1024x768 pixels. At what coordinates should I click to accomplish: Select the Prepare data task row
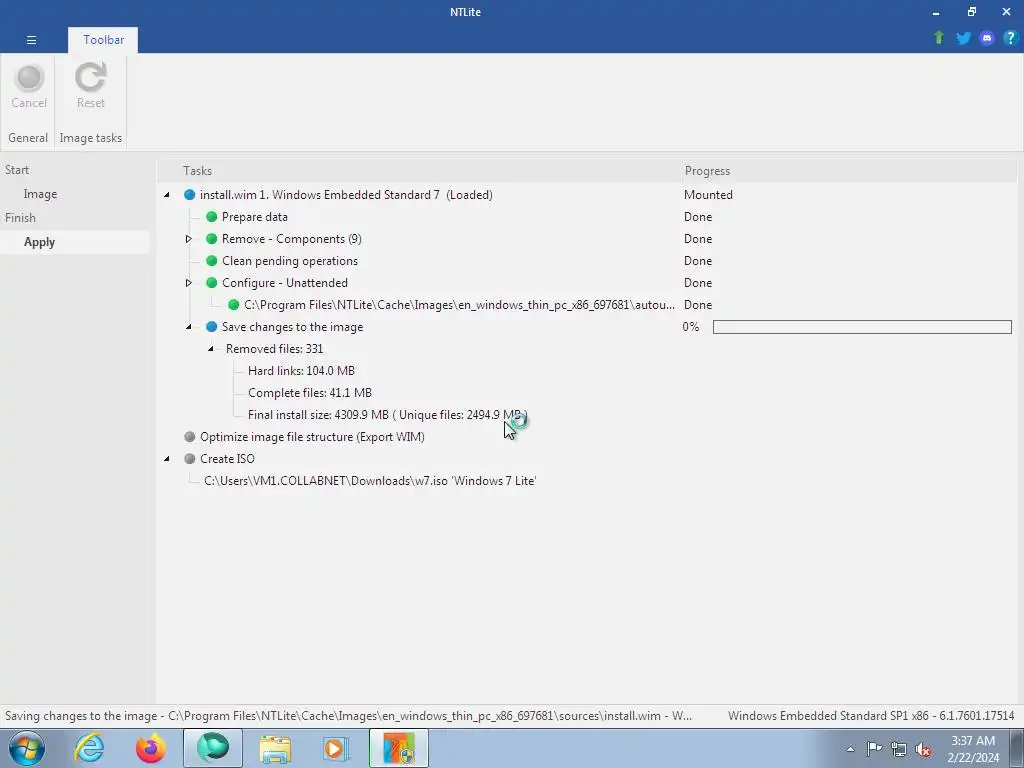(255, 217)
